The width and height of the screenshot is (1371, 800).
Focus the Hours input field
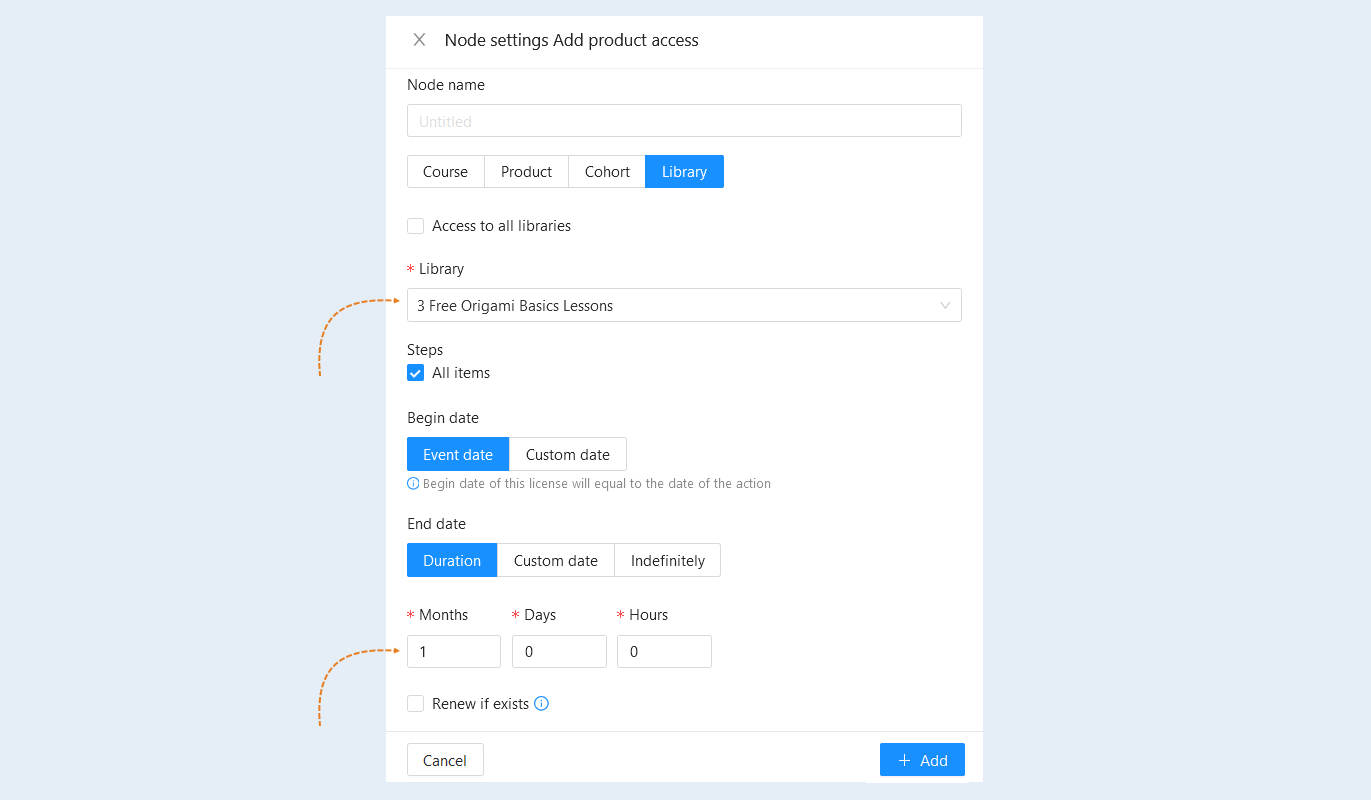[664, 651]
